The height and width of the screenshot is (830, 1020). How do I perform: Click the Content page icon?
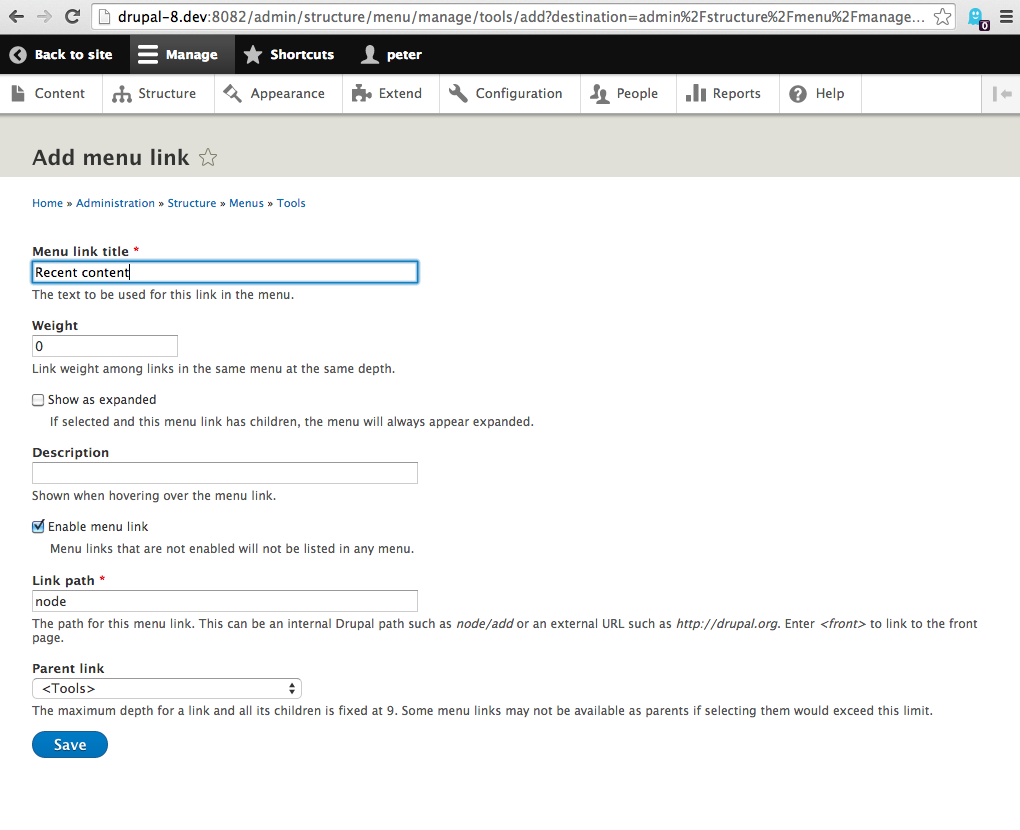[x=18, y=94]
